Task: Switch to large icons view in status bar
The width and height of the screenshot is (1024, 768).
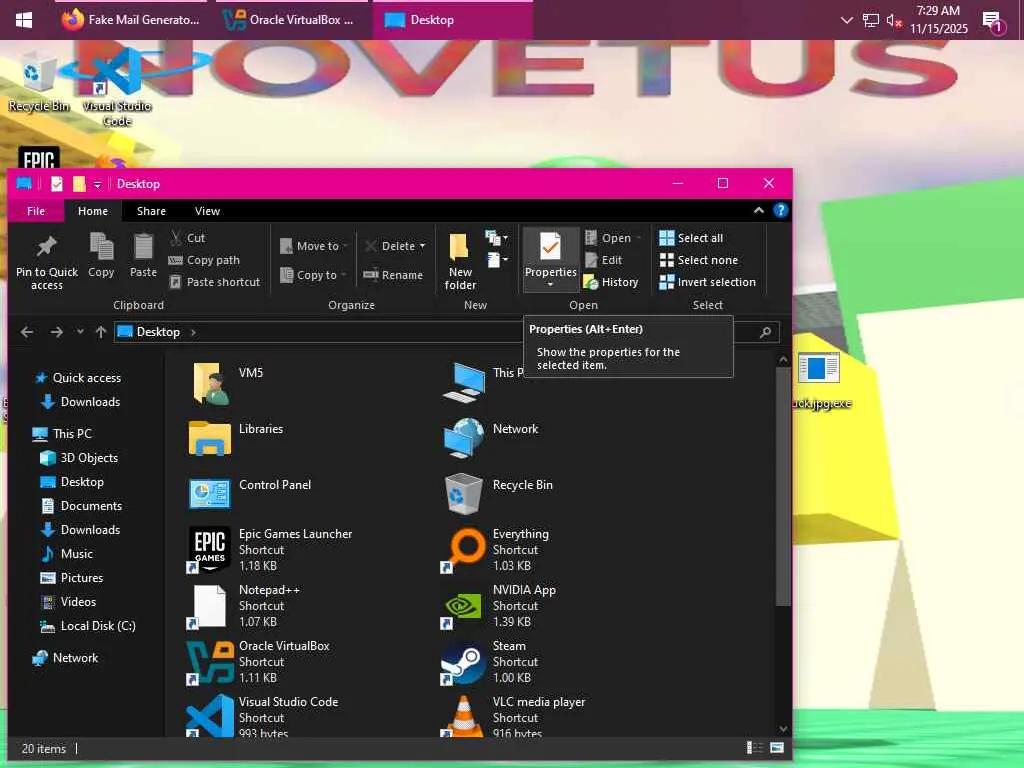Action: tap(777, 748)
